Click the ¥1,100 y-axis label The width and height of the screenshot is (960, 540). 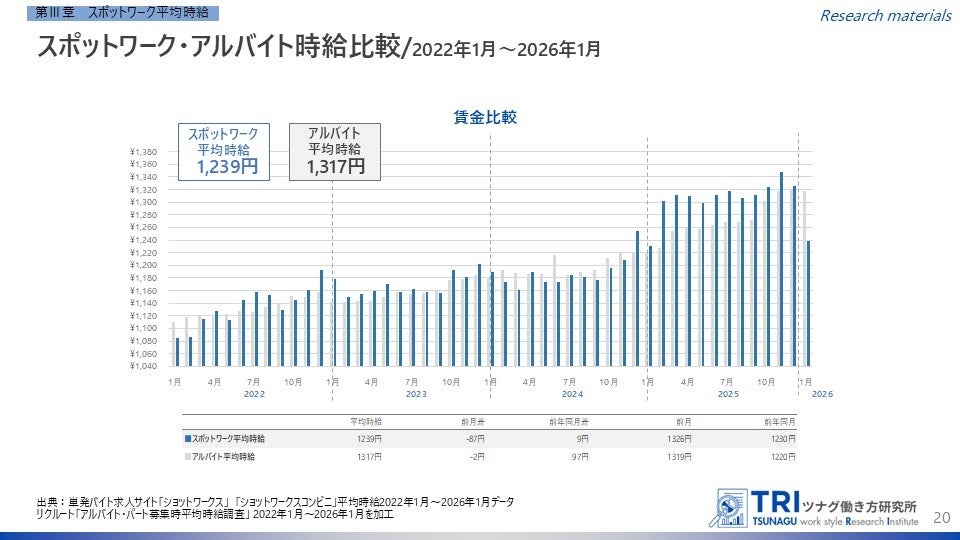tap(143, 328)
